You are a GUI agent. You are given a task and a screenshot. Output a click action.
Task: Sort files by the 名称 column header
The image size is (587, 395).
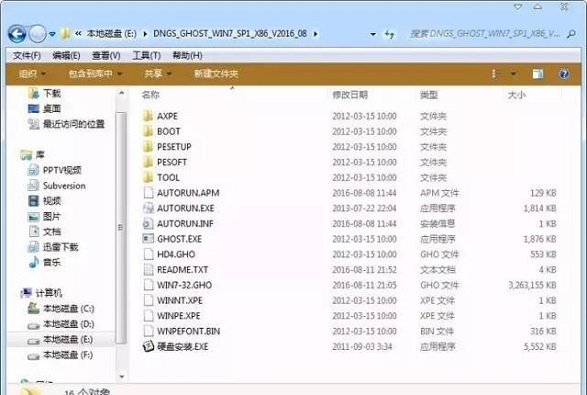click(150, 95)
